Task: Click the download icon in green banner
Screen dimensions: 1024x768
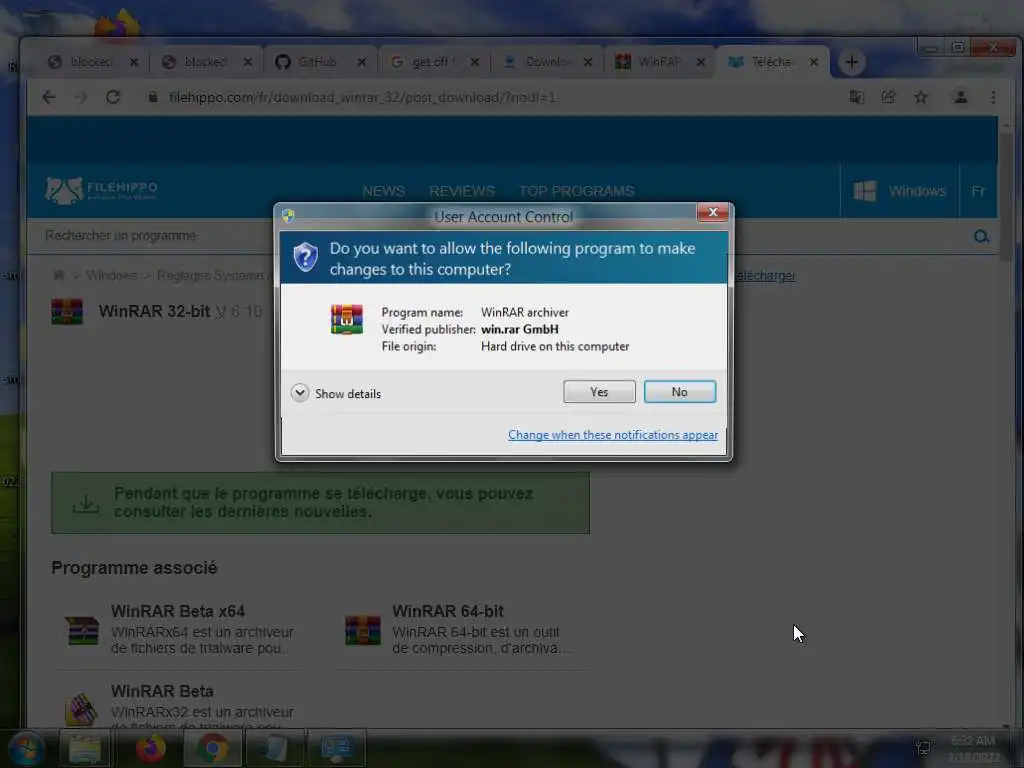Action: (x=86, y=503)
